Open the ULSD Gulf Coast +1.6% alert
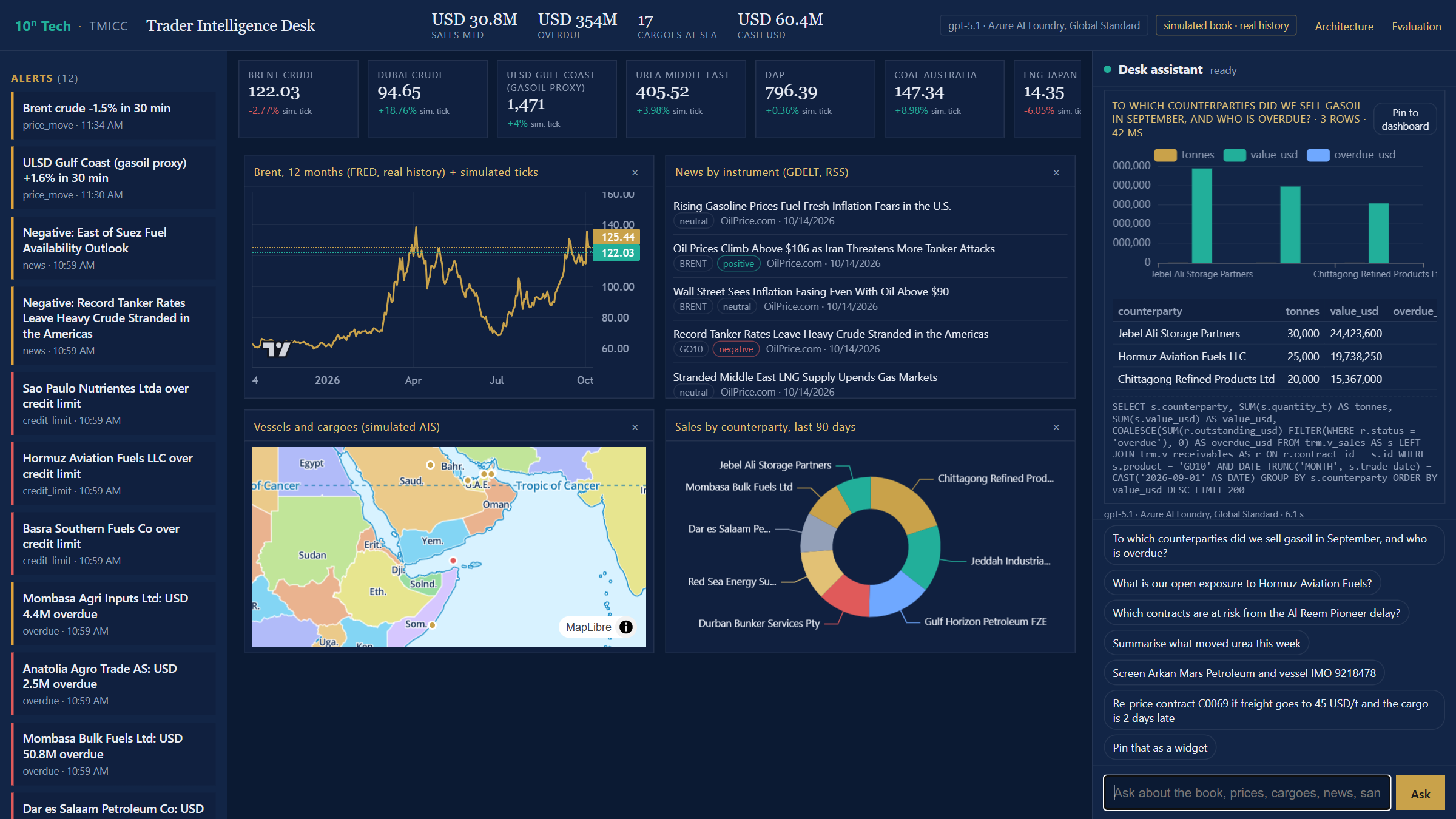The image size is (1456, 819). click(113, 178)
